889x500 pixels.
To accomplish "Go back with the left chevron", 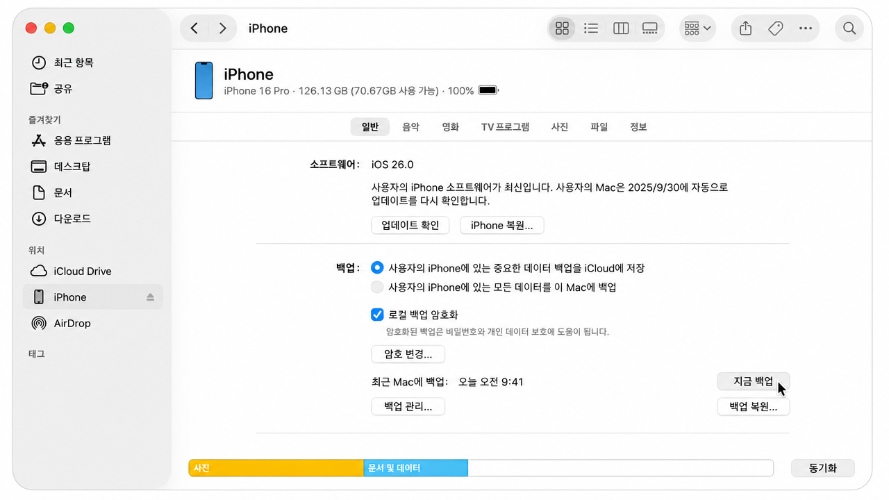I will coord(194,28).
